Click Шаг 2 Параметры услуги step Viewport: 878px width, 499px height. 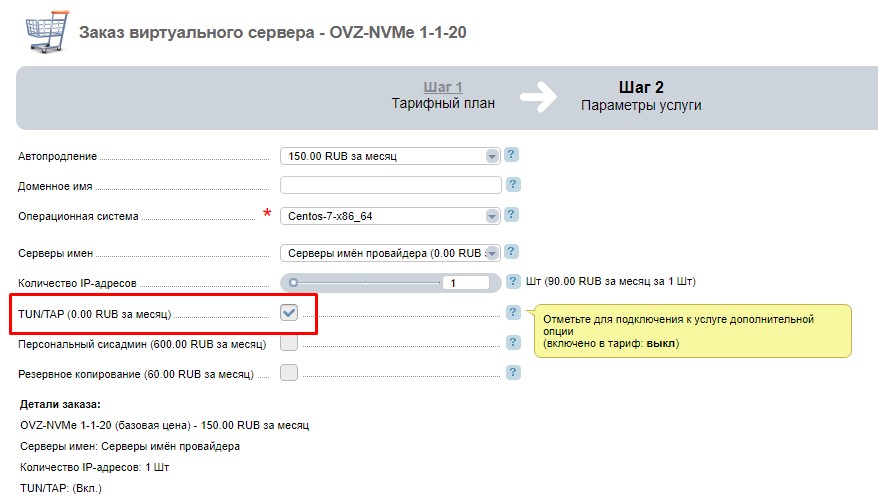click(x=641, y=96)
